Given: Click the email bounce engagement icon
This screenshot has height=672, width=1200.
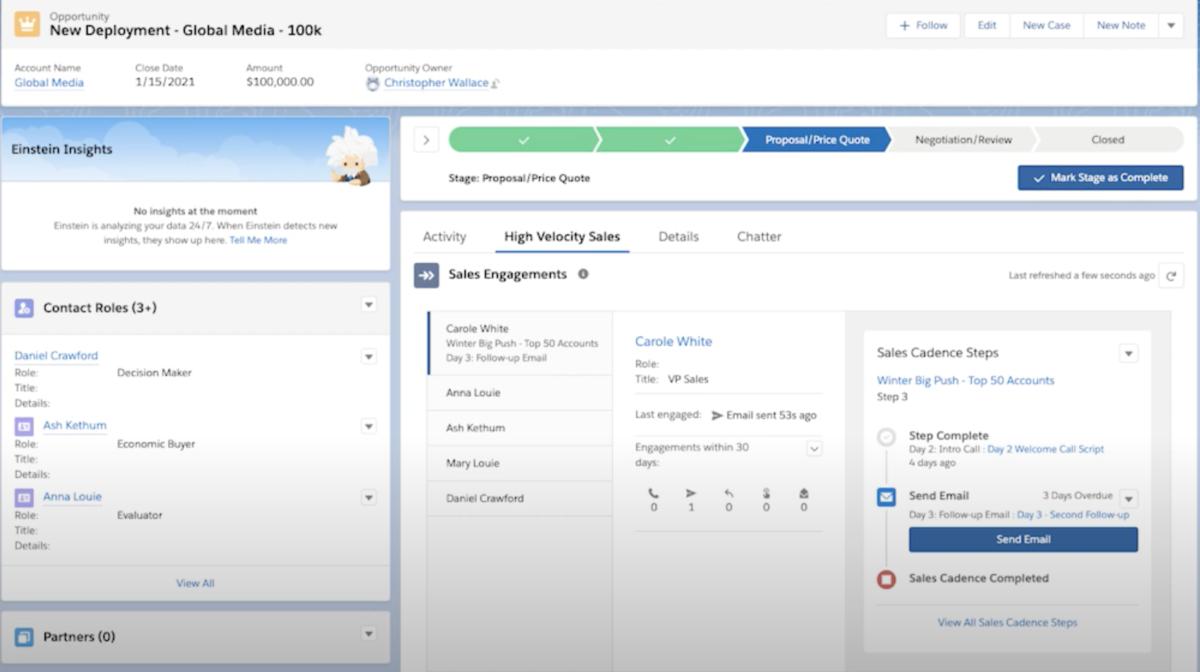Looking at the screenshot, I should click(x=803, y=492).
